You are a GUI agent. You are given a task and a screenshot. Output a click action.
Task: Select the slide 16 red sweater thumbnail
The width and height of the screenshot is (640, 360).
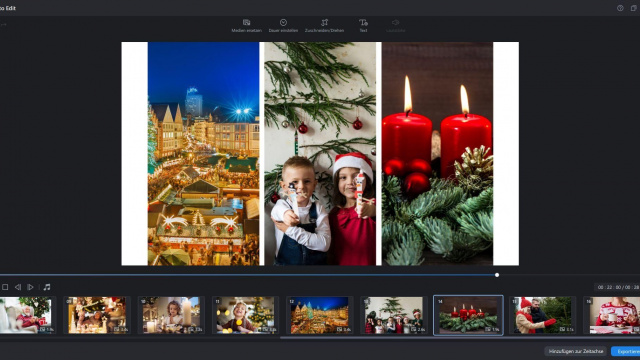(x=611, y=315)
